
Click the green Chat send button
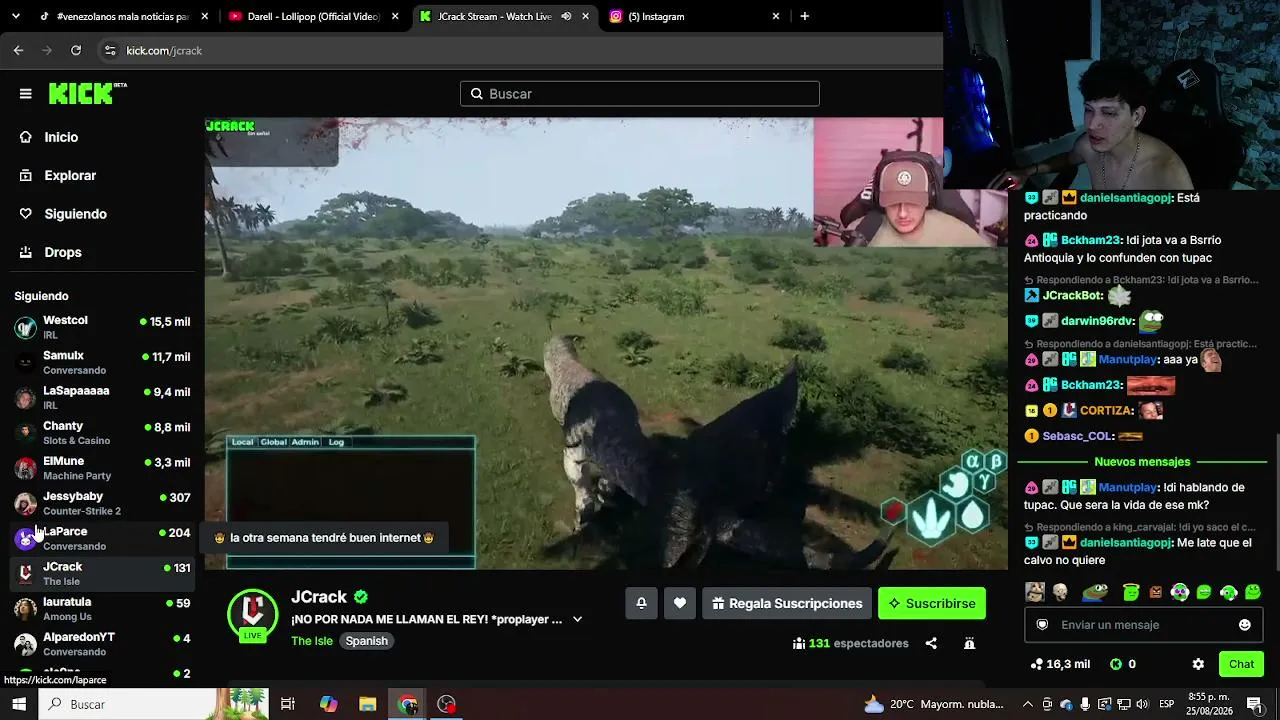point(1241,664)
